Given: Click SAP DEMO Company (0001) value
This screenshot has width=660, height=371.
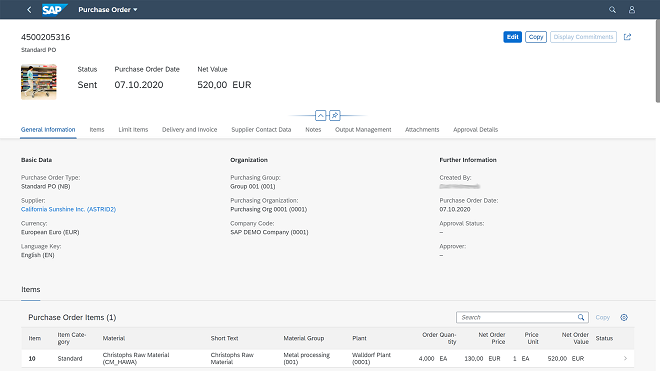Looking at the screenshot, I should point(269,232).
